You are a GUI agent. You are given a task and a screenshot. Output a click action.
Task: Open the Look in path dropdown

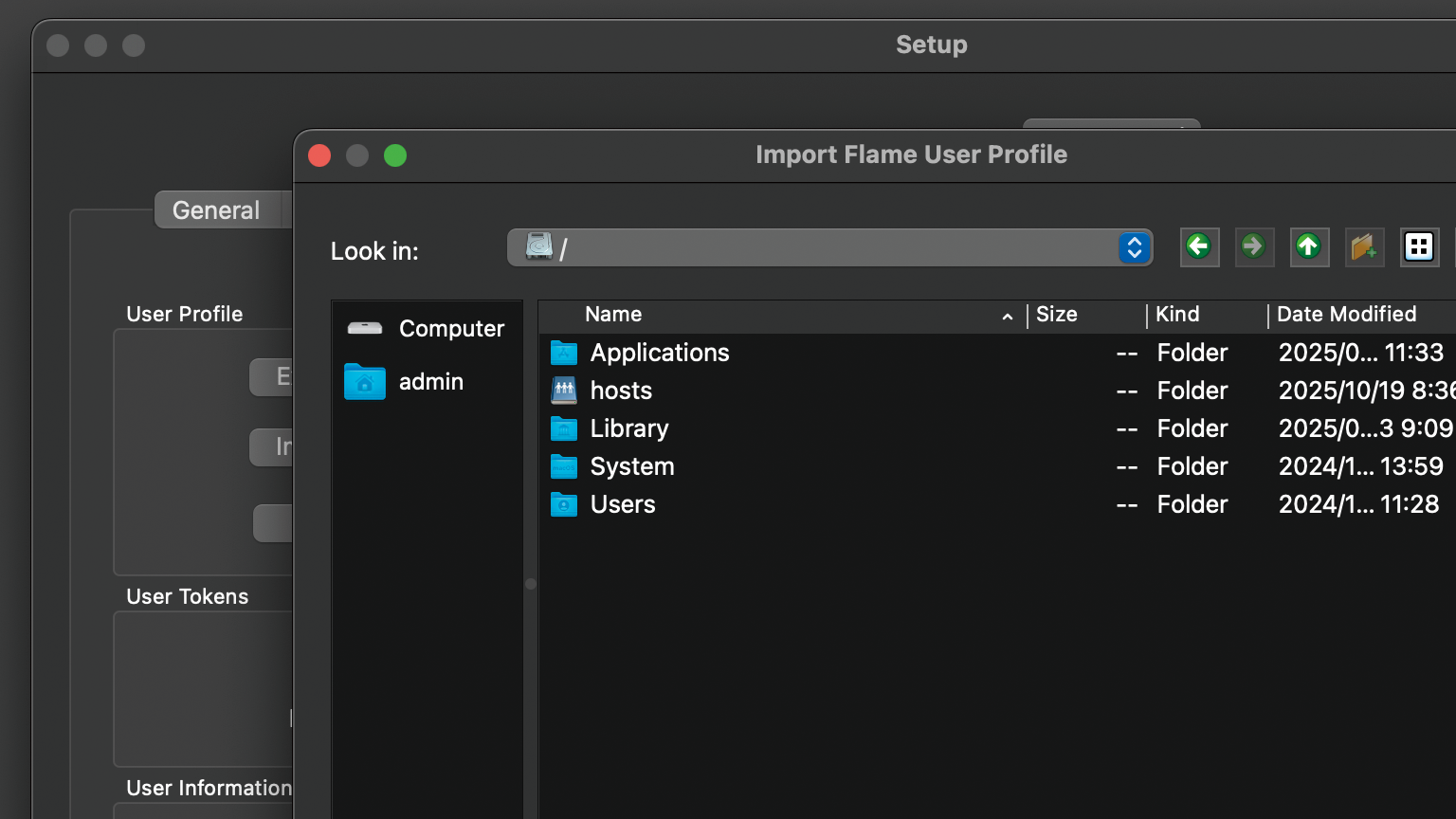(x=1135, y=248)
